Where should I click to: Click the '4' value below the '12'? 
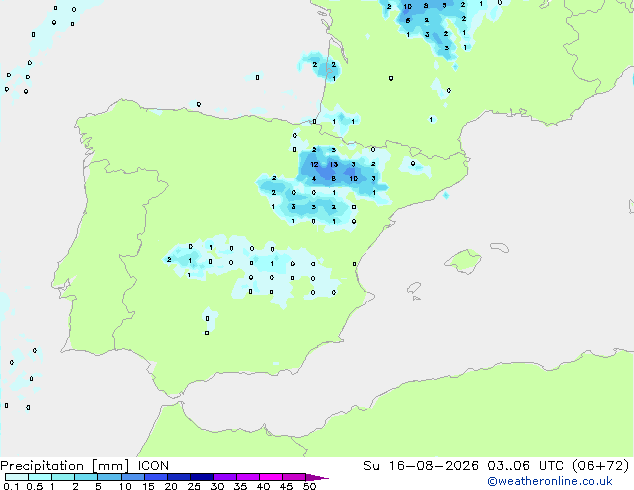click(314, 179)
